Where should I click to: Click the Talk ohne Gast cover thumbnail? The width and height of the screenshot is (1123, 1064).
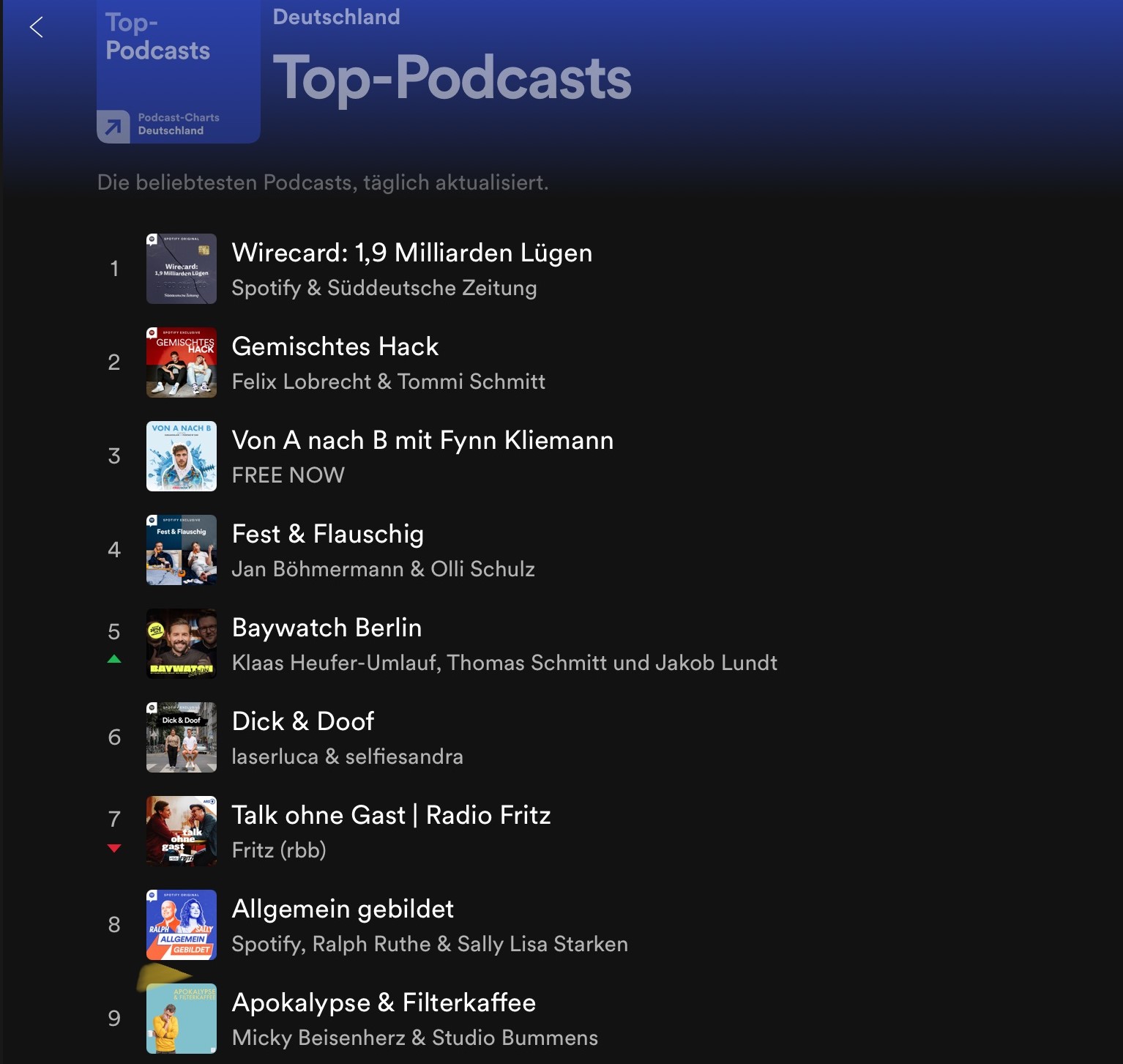click(181, 831)
